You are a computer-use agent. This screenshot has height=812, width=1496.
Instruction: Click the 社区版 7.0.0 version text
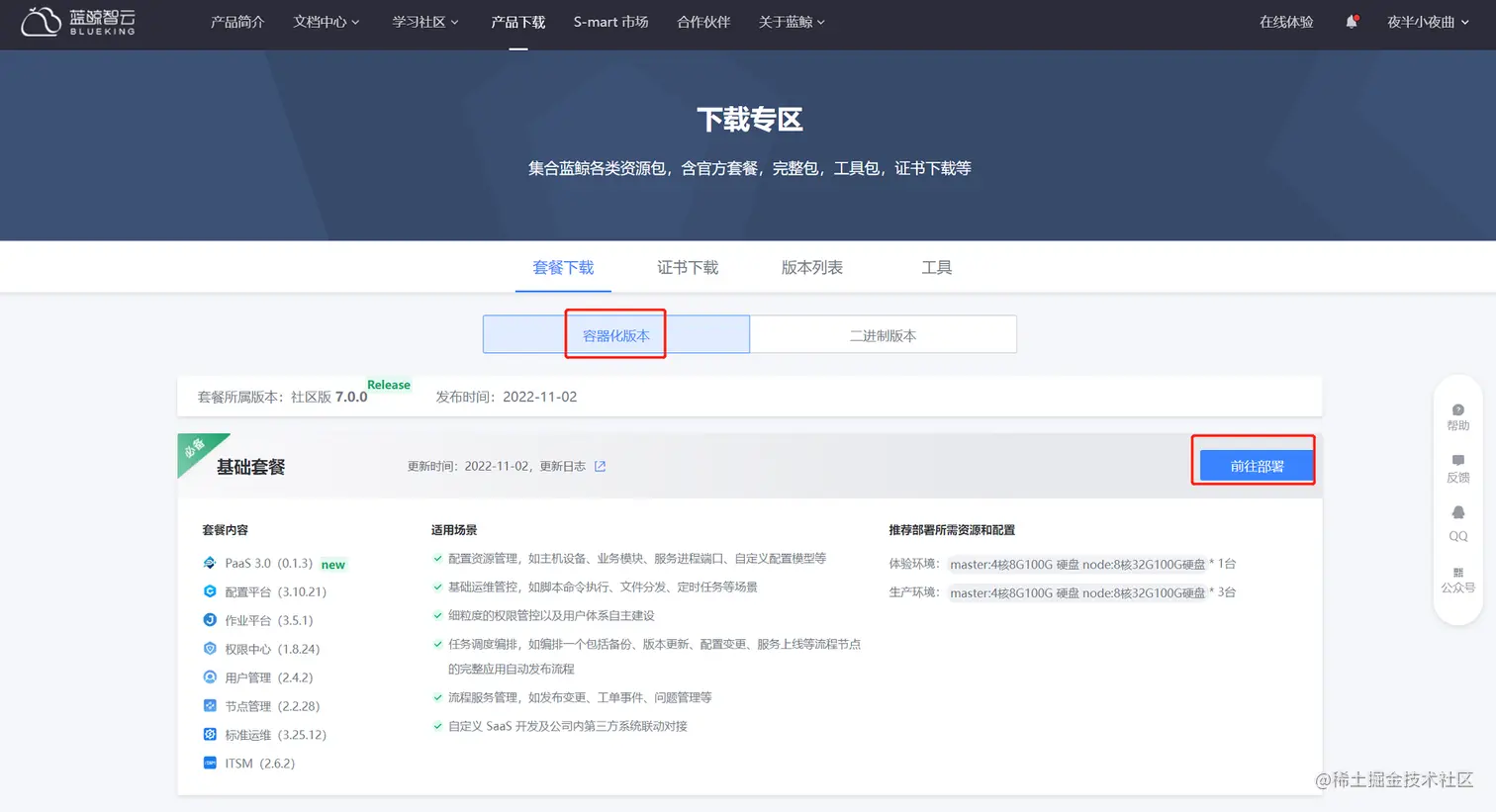click(328, 397)
